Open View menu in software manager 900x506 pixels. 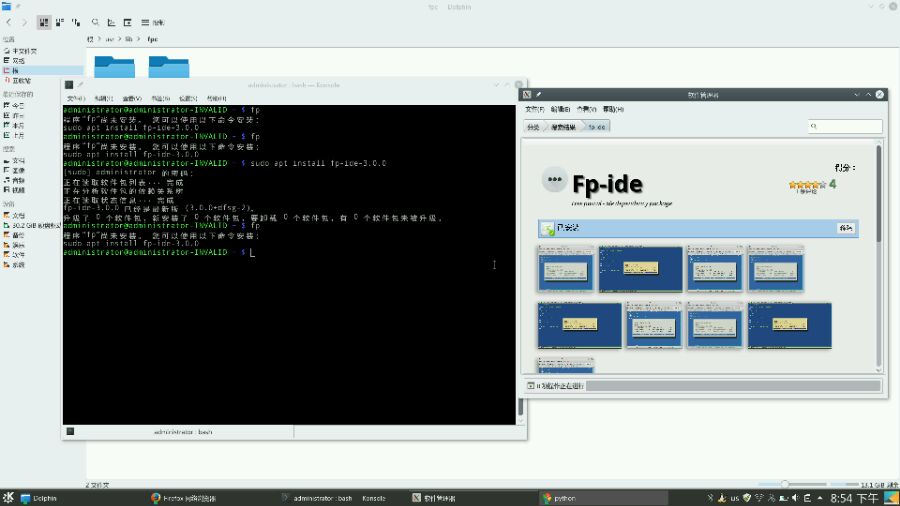coord(587,109)
